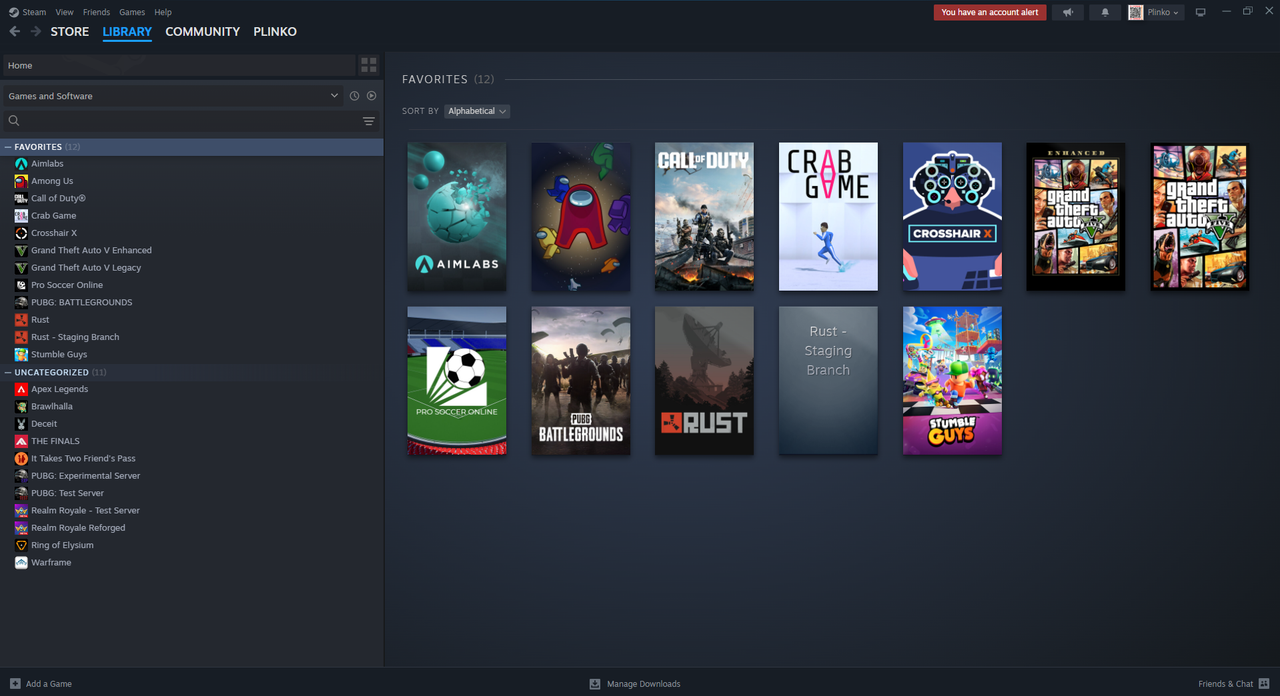
Task: Open the Help menu
Action: coord(163,12)
